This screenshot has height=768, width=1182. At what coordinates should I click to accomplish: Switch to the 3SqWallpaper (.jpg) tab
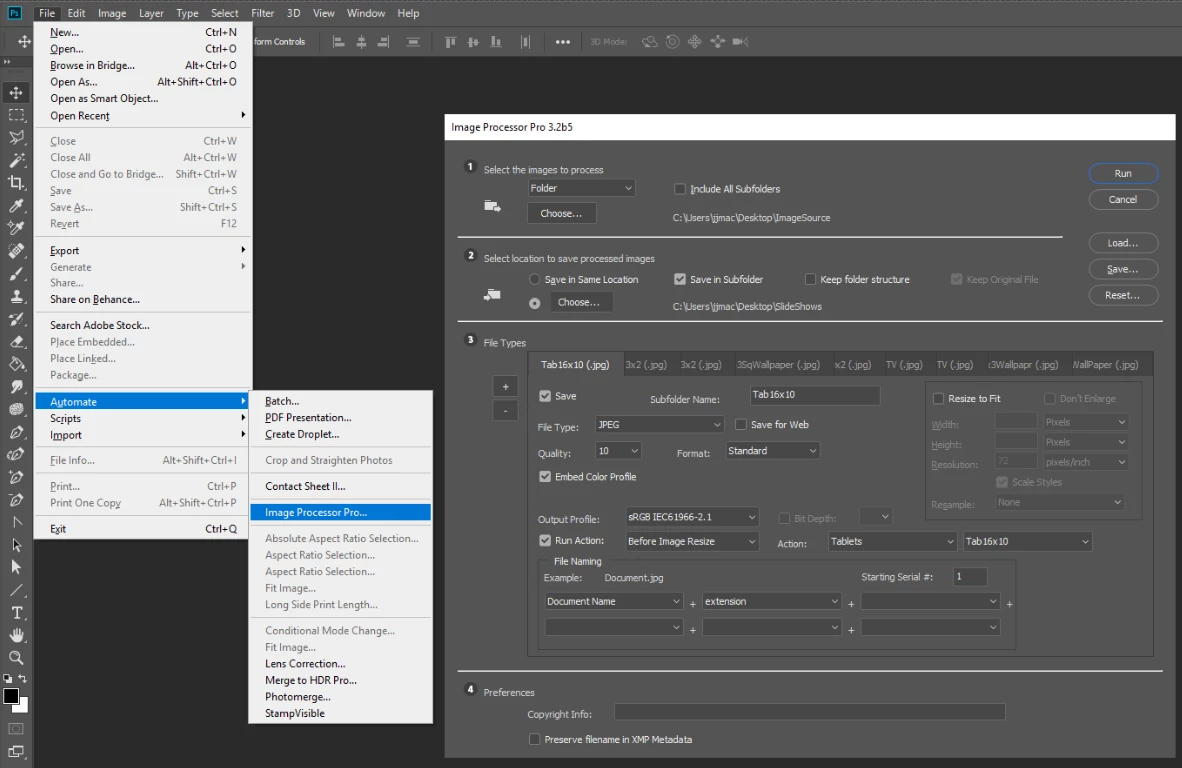tap(778, 365)
